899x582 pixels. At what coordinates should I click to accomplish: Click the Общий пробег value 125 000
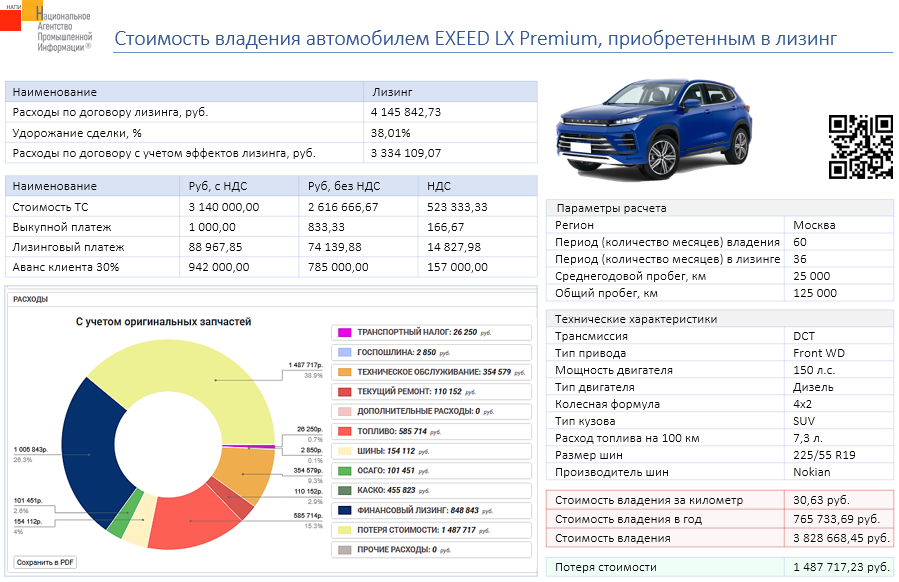point(815,293)
